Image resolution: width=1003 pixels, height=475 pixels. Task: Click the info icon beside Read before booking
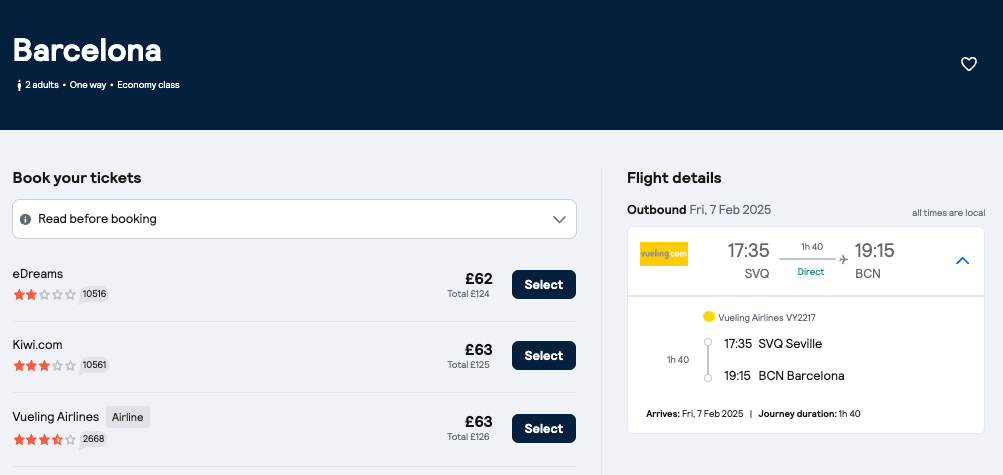(x=25, y=219)
